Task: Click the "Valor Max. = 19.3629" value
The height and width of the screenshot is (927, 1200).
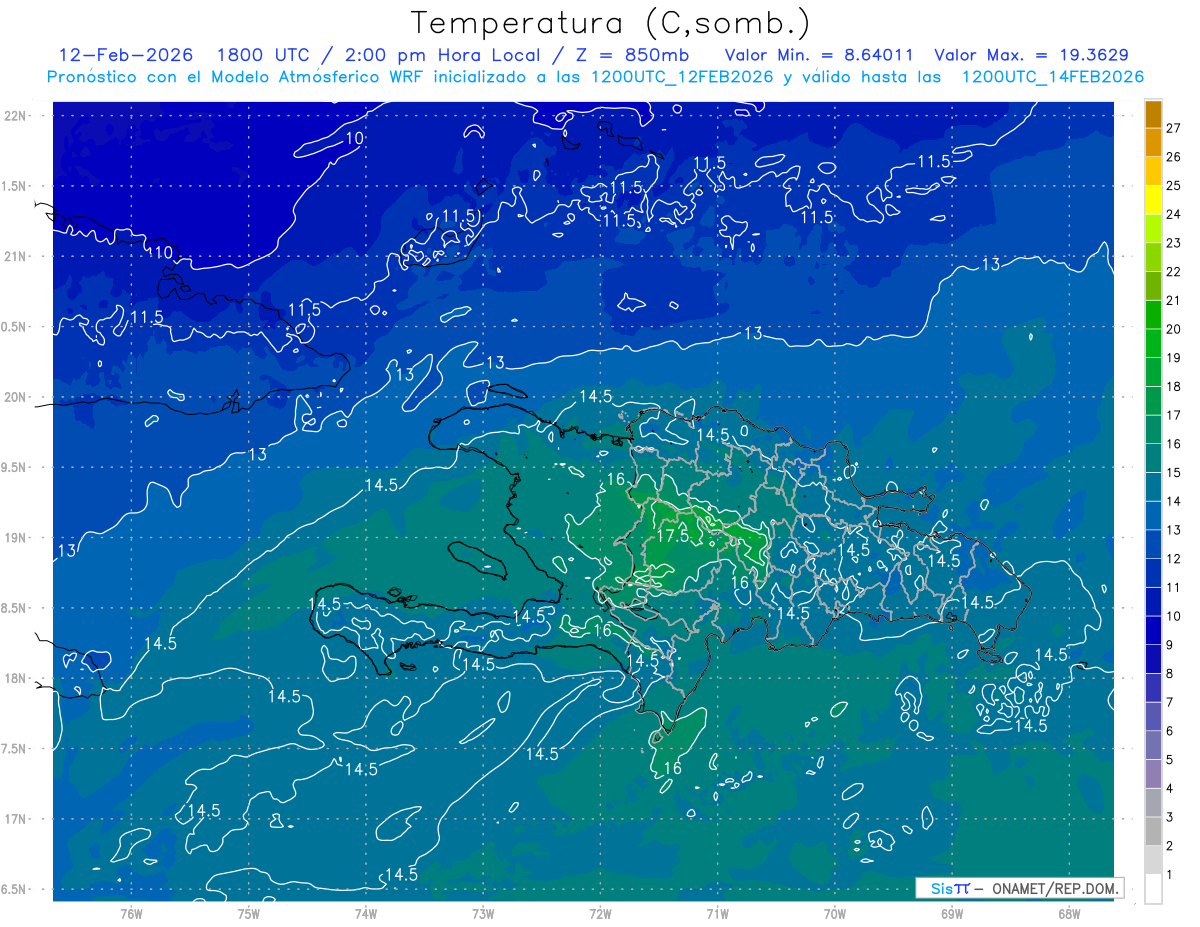Action: 1031,55
